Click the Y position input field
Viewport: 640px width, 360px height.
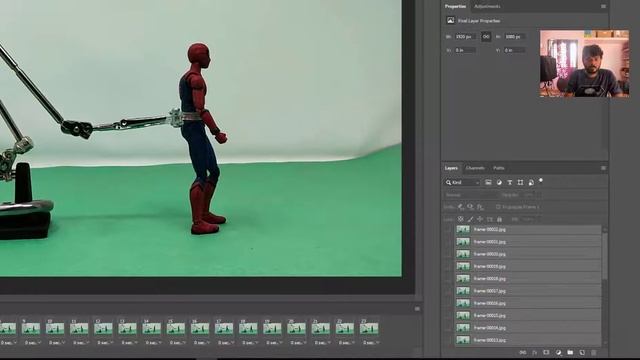click(515, 50)
